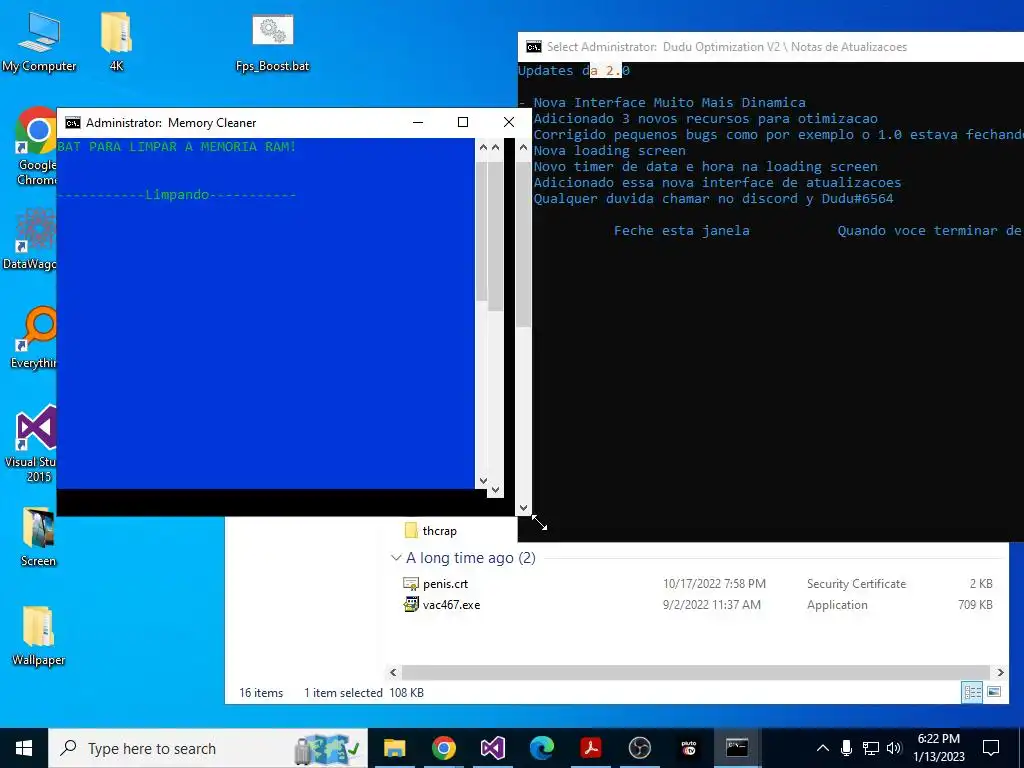The width and height of the screenshot is (1024, 768).
Task: Open Microsoft Edge from the taskbar
Action: 541,748
